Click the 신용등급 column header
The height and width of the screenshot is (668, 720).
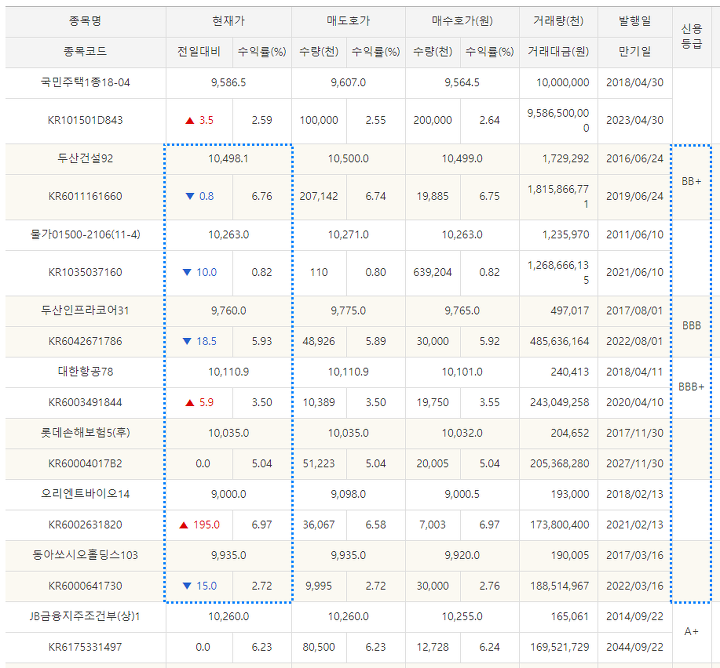pos(692,36)
